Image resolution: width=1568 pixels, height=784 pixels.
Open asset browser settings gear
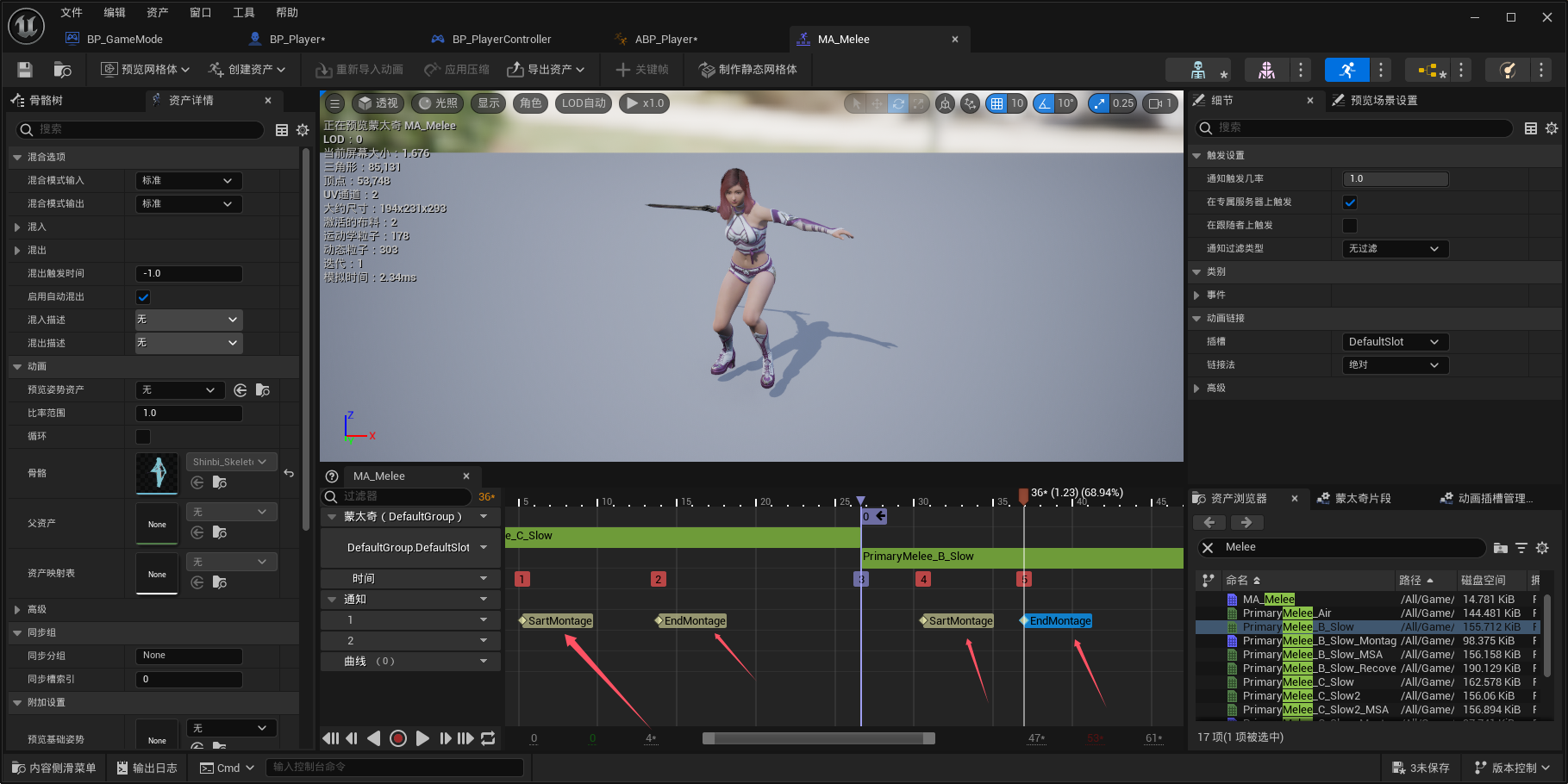[x=1542, y=548]
